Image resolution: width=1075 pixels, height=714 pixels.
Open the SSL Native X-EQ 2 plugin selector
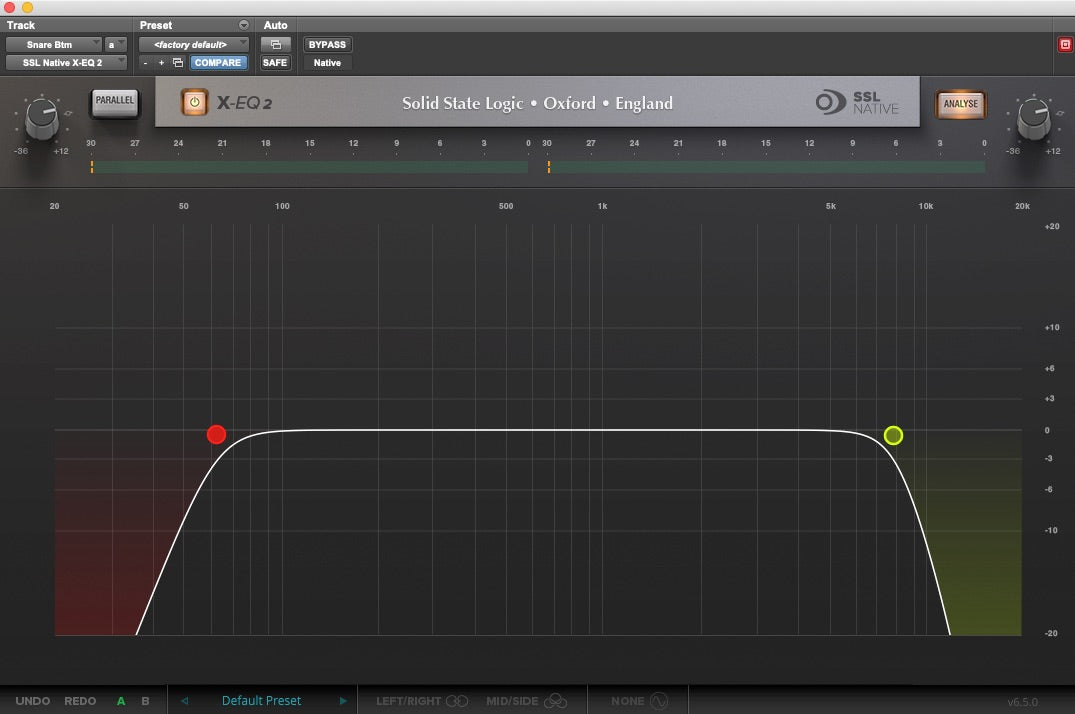[x=67, y=62]
